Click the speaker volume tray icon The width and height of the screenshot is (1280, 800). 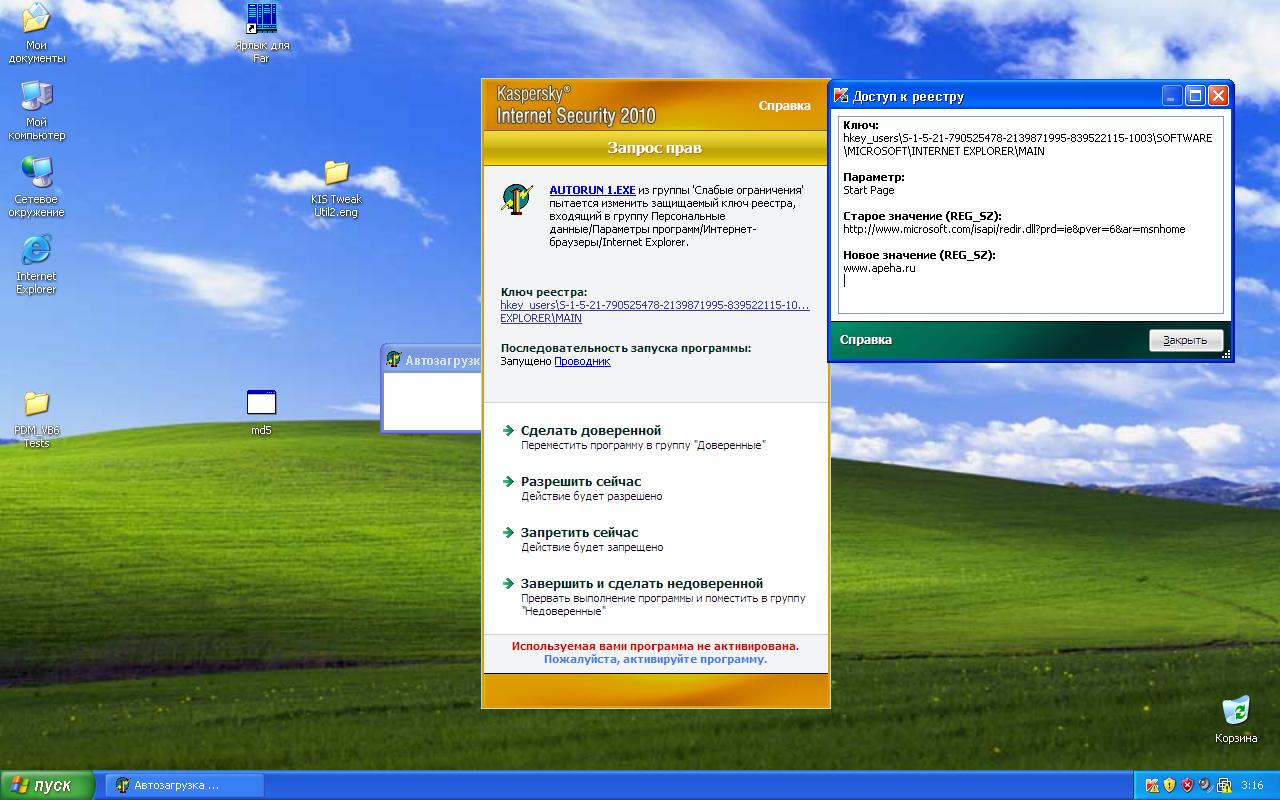pyautogui.click(x=1205, y=785)
